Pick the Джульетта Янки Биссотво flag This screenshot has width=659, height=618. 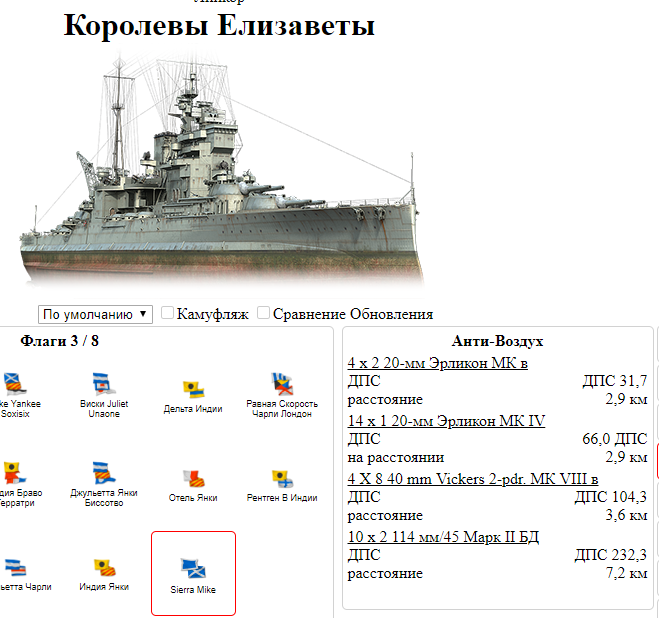(x=104, y=483)
